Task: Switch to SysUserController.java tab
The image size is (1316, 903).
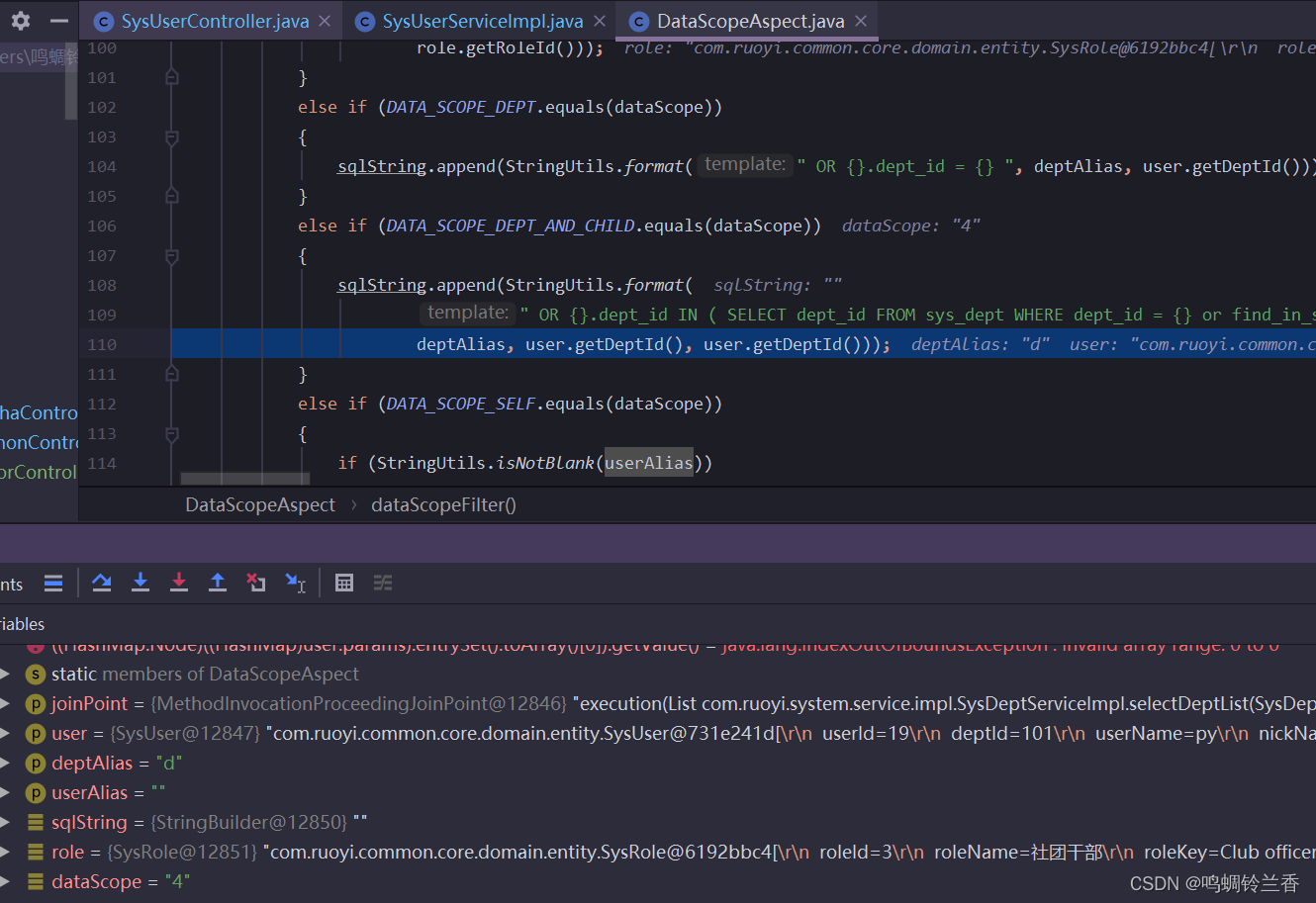Action: [x=215, y=21]
